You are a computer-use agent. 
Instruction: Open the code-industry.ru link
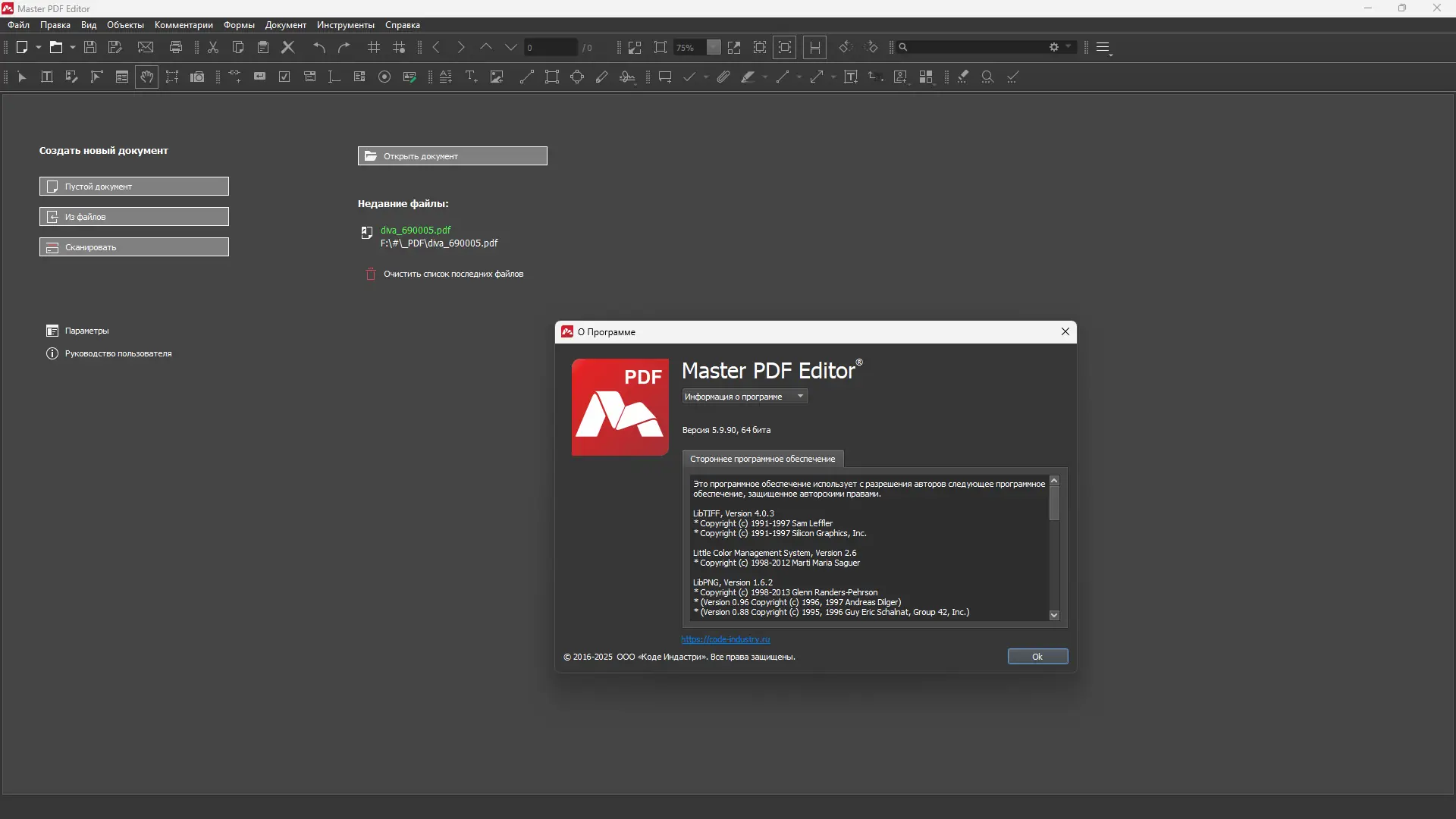tap(725, 639)
